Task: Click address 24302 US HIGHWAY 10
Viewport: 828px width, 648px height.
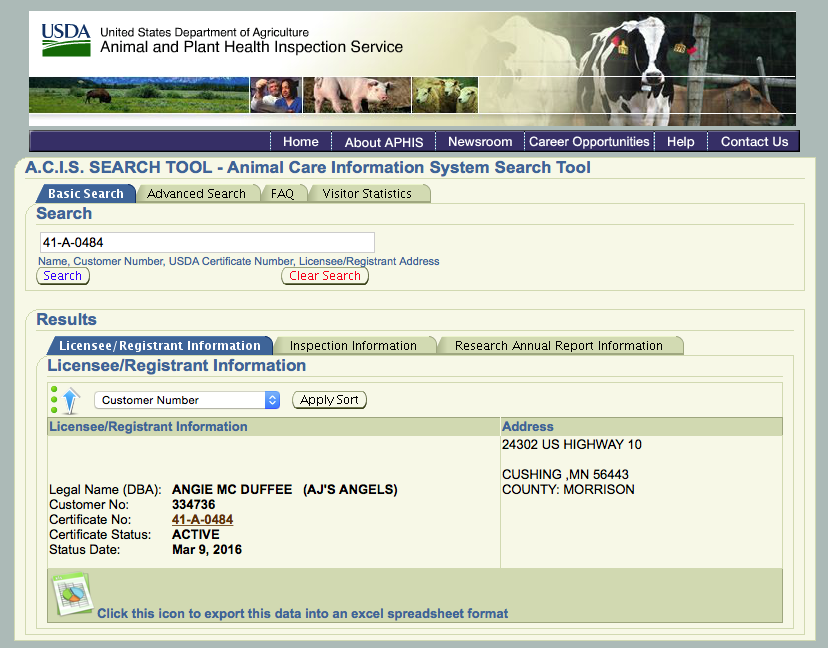Action: (571, 445)
